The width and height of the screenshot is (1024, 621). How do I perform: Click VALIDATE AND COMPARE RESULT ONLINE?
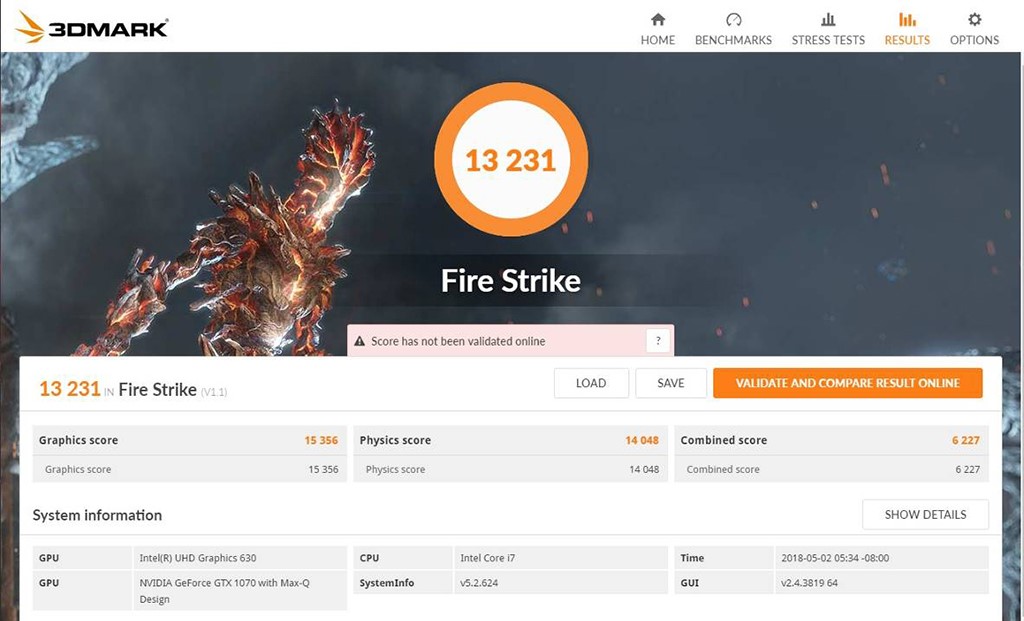pos(848,383)
